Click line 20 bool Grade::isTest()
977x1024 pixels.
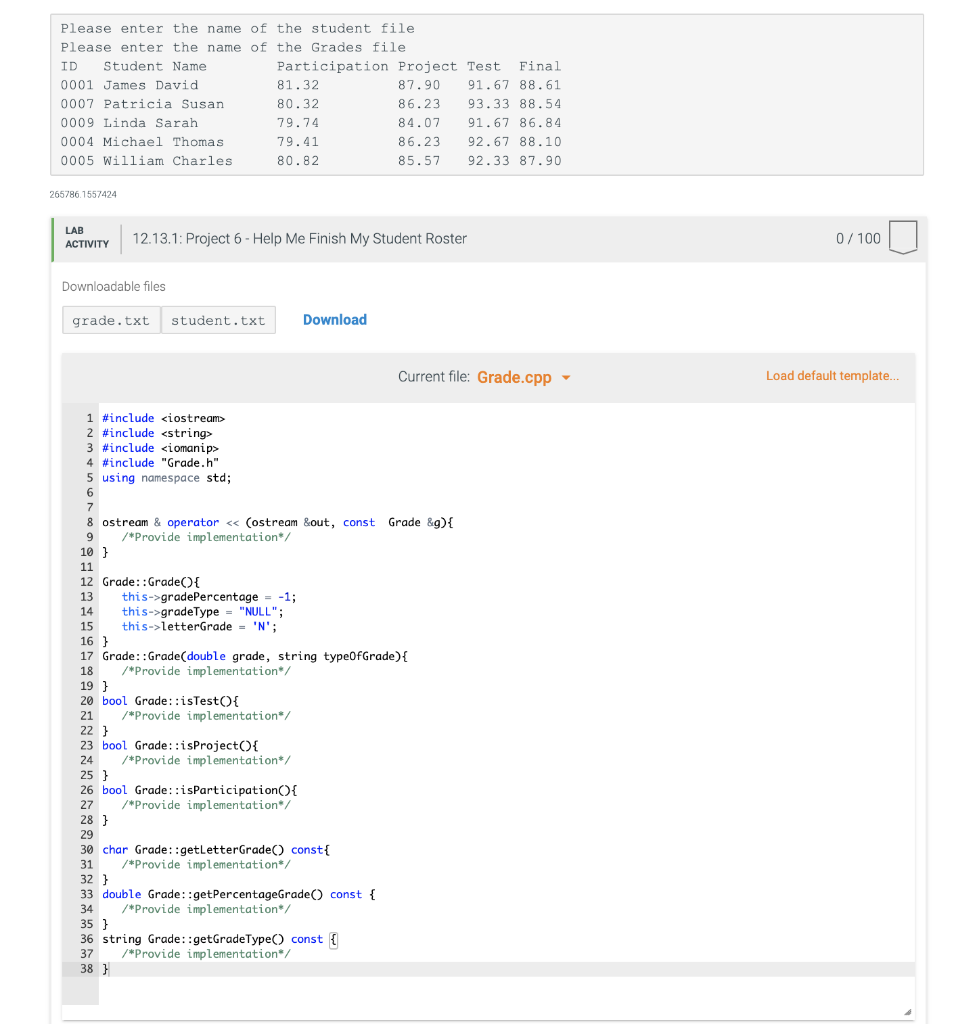point(170,701)
